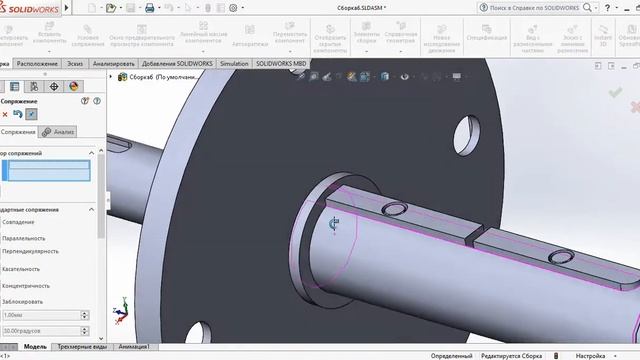Open the Добавления SOLIDWORKS tab
This screenshot has width=640, height=360.
pyautogui.click(x=177, y=64)
